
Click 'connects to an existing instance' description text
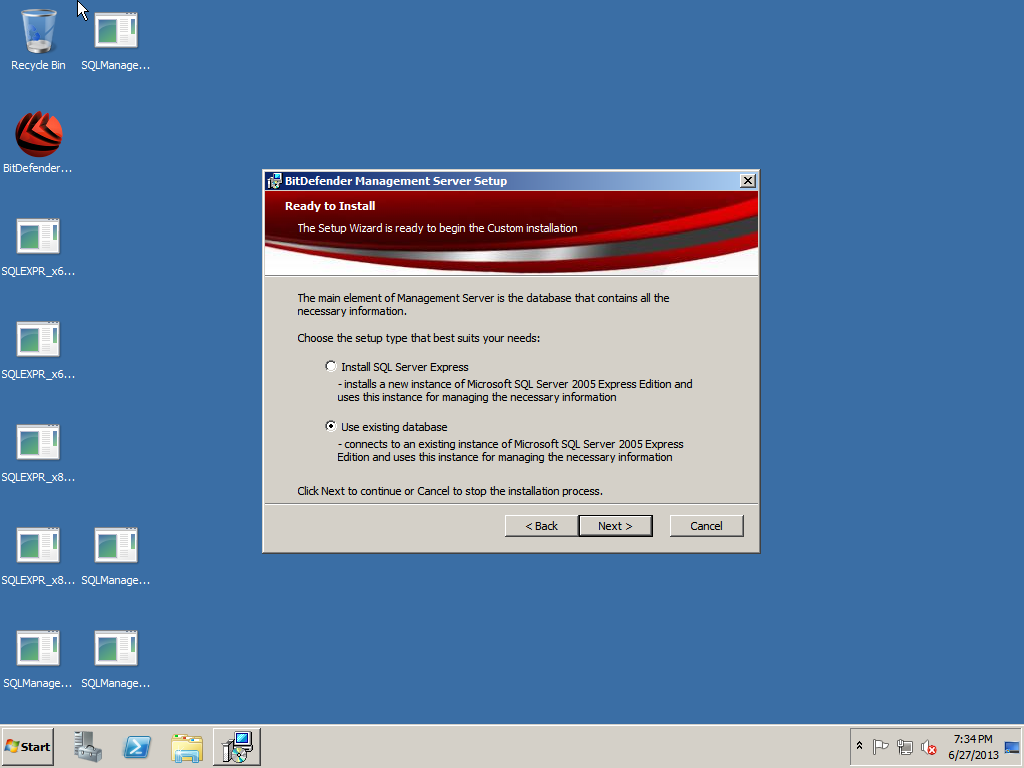(x=510, y=451)
